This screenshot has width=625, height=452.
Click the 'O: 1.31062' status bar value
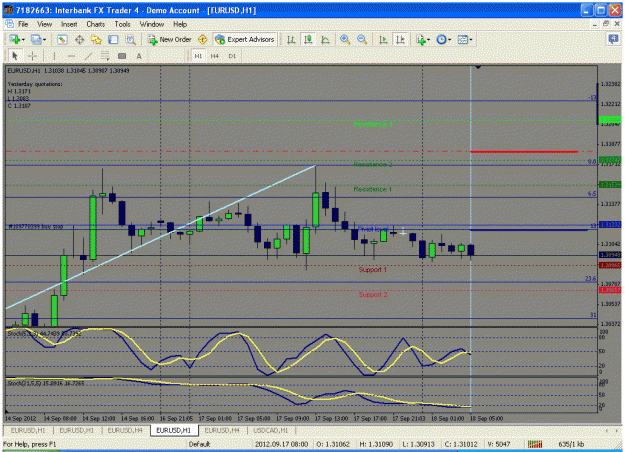coord(333,444)
